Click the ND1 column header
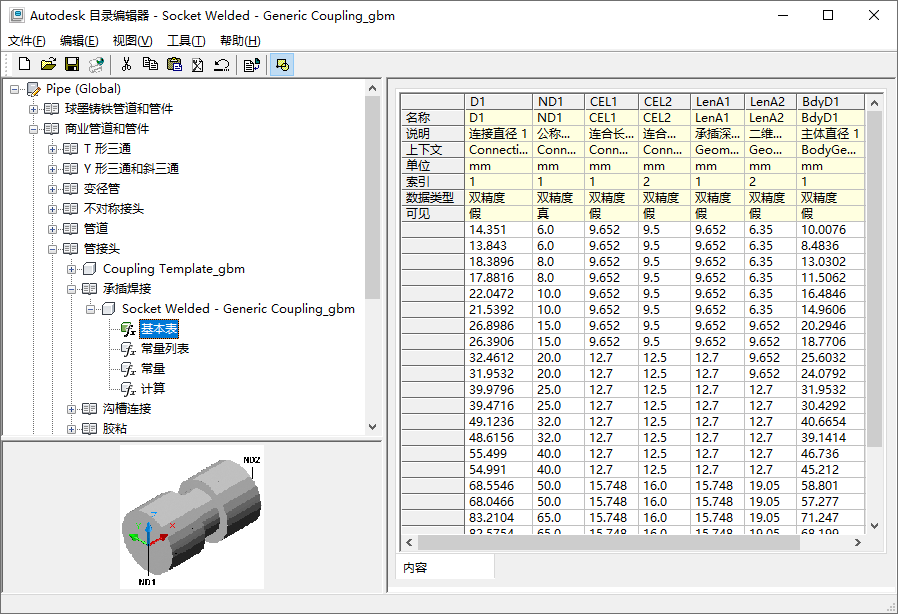This screenshot has width=898, height=614. click(558, 101)
